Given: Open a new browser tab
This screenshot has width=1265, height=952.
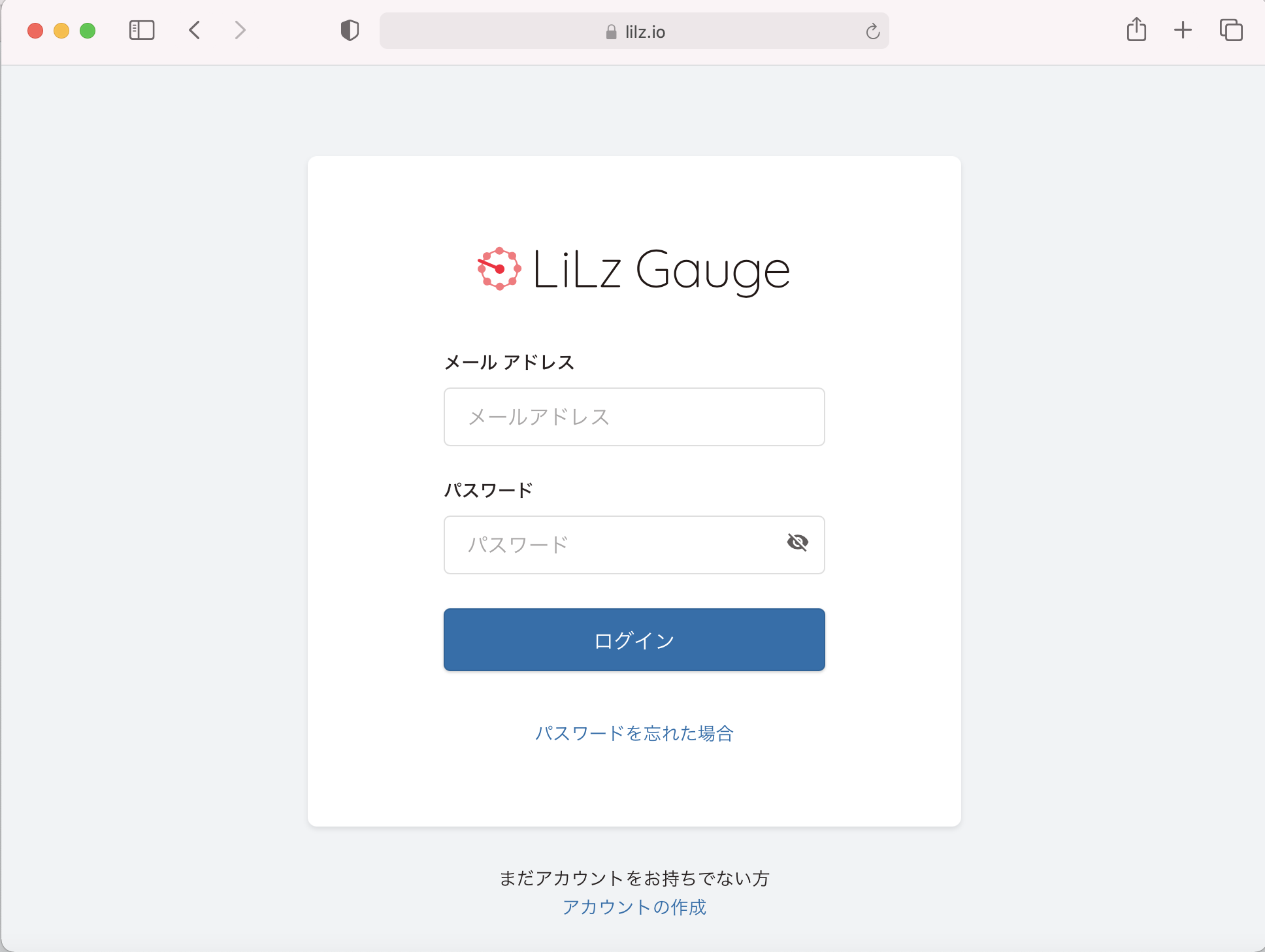Looking at the screenshot, I should [1183, 30].
